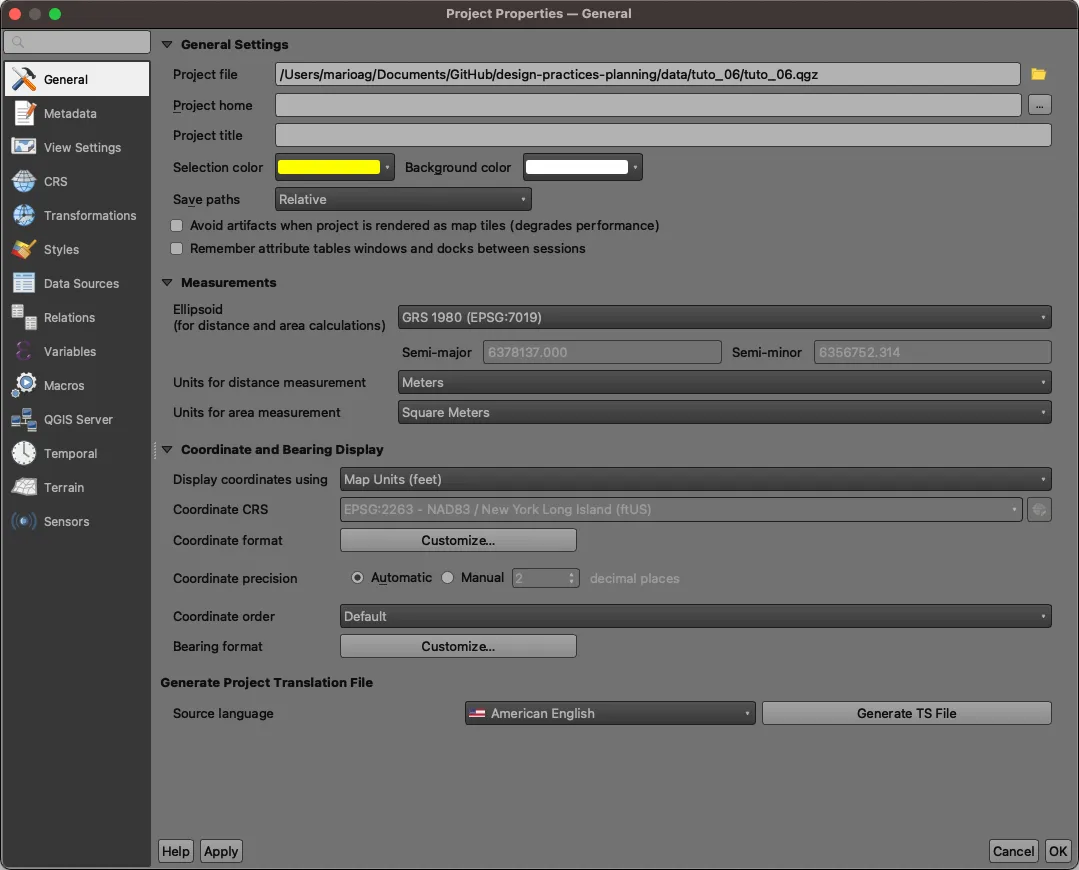The image size is (1079, 870).
Task: Select Manual coordinate precision
Action: tap(448, 577)
